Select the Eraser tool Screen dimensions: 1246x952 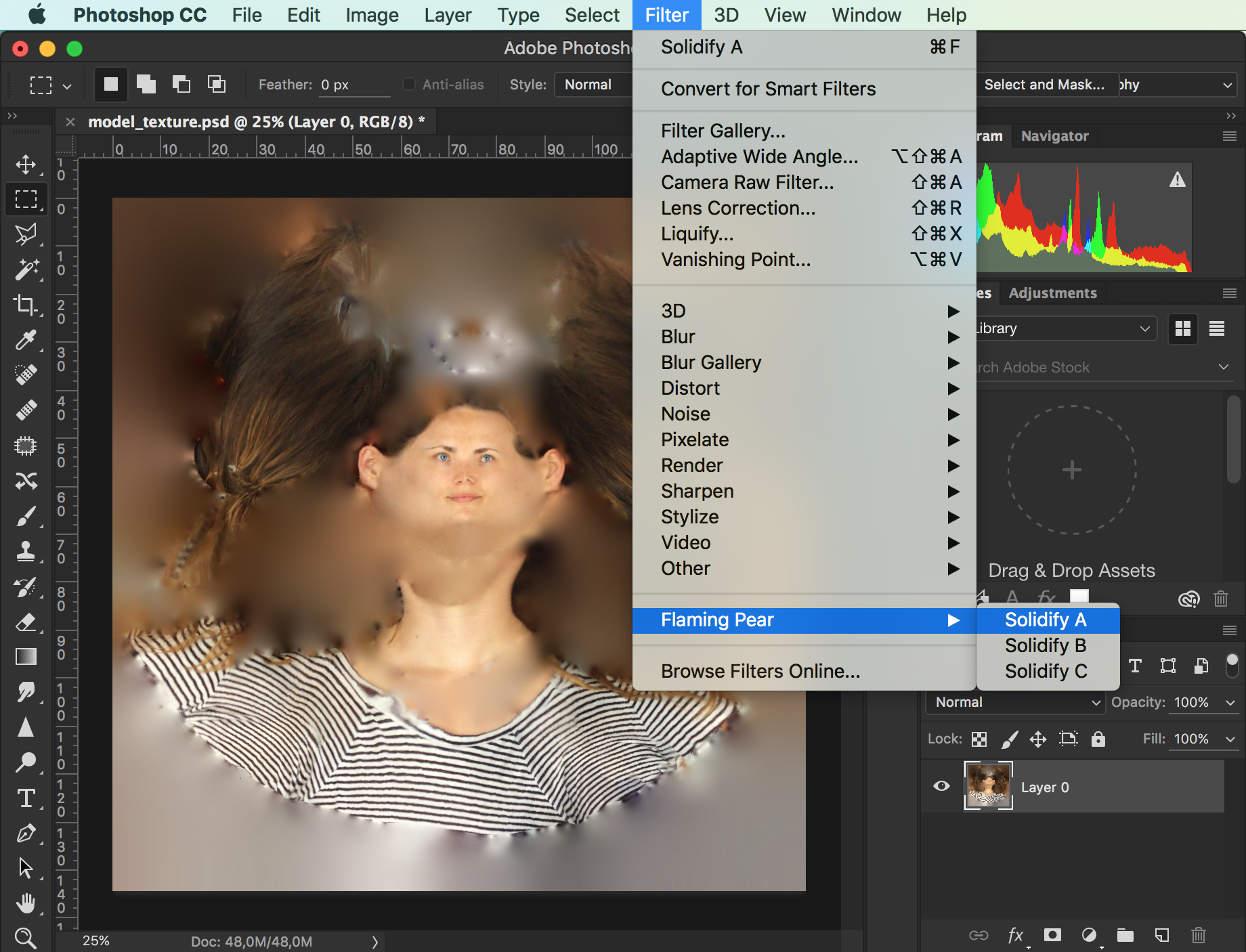coord(26,622)
